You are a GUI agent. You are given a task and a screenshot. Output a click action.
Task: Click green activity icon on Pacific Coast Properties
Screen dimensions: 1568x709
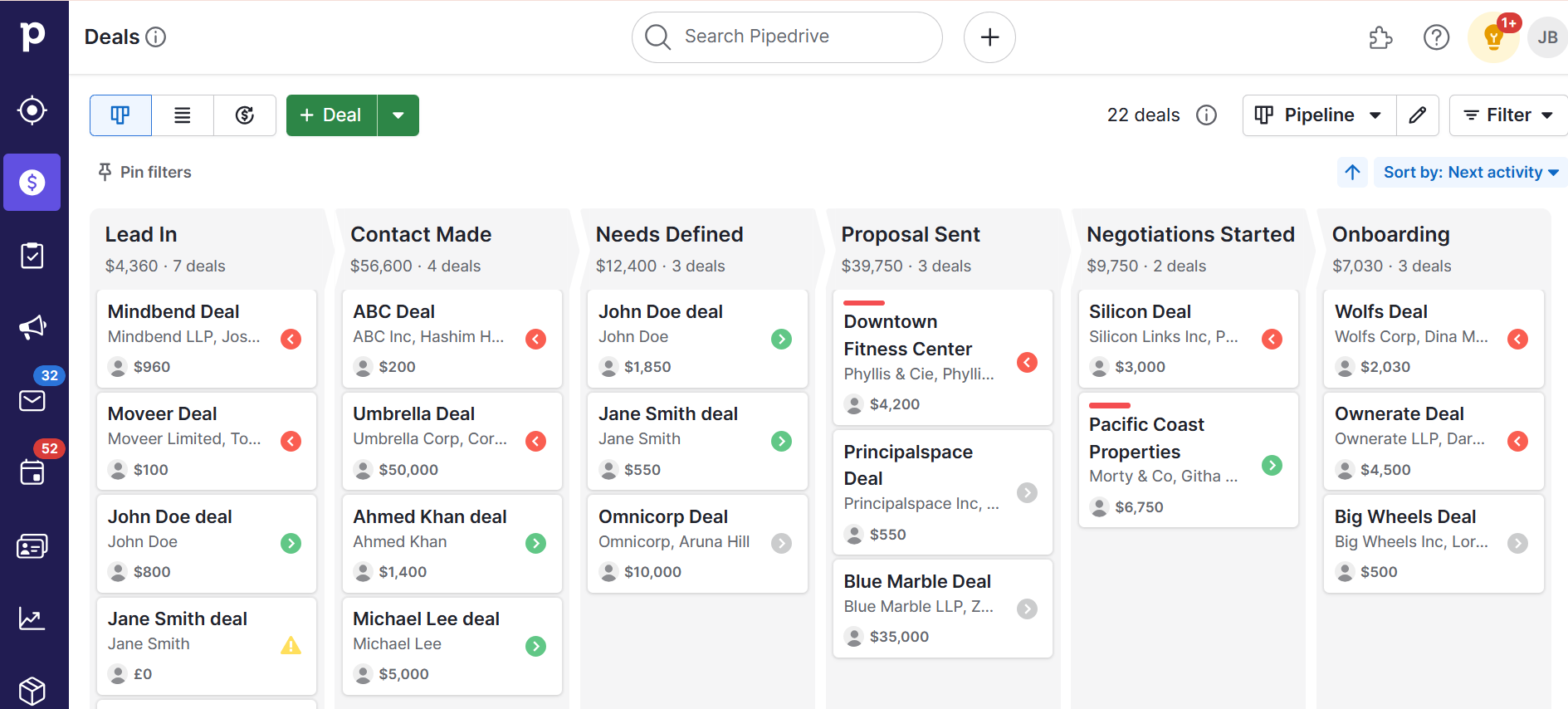pos(1272,465)
